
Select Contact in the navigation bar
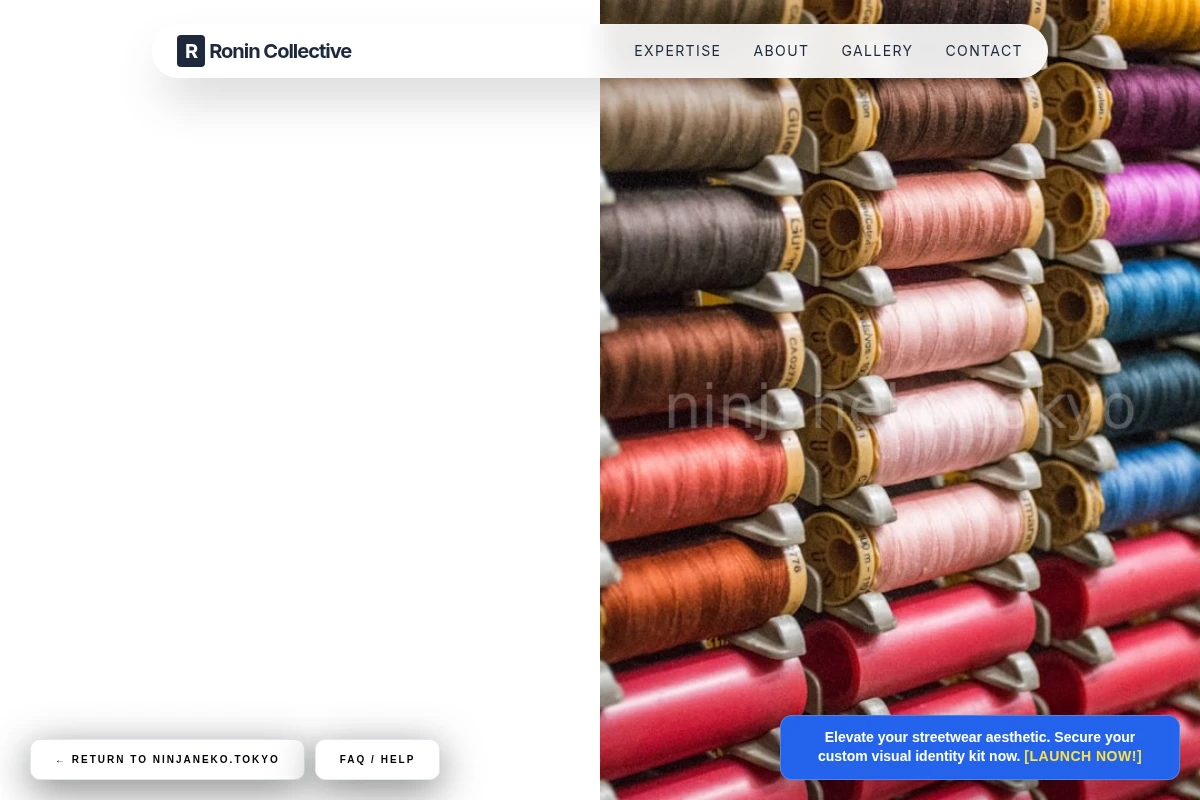point(984,51)
